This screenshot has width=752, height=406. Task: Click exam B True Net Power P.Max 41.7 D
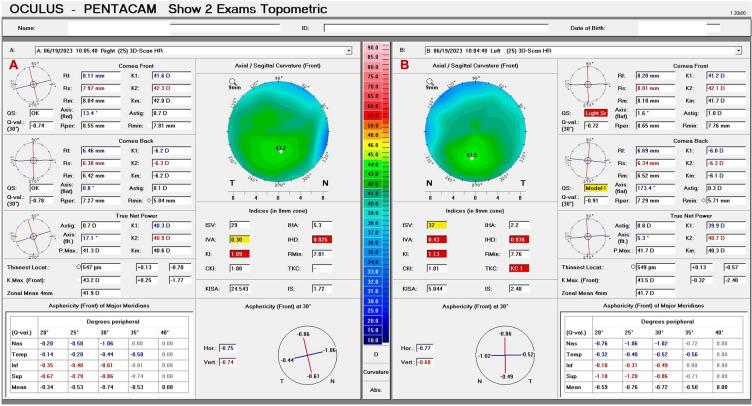(656, 250)
